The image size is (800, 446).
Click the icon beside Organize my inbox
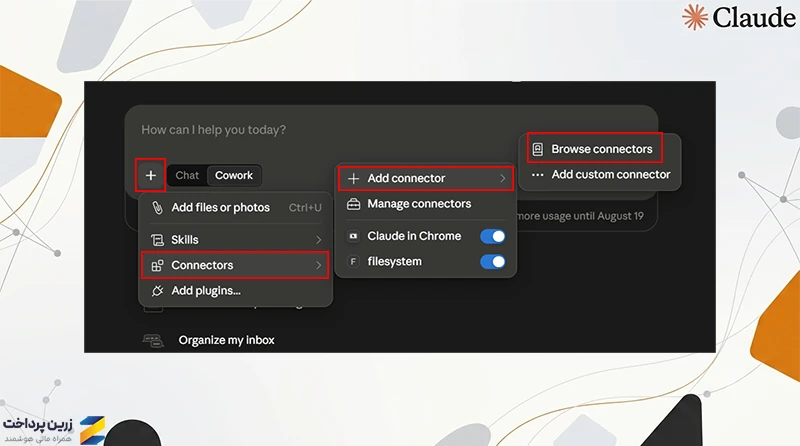click(x=153, y=340)
